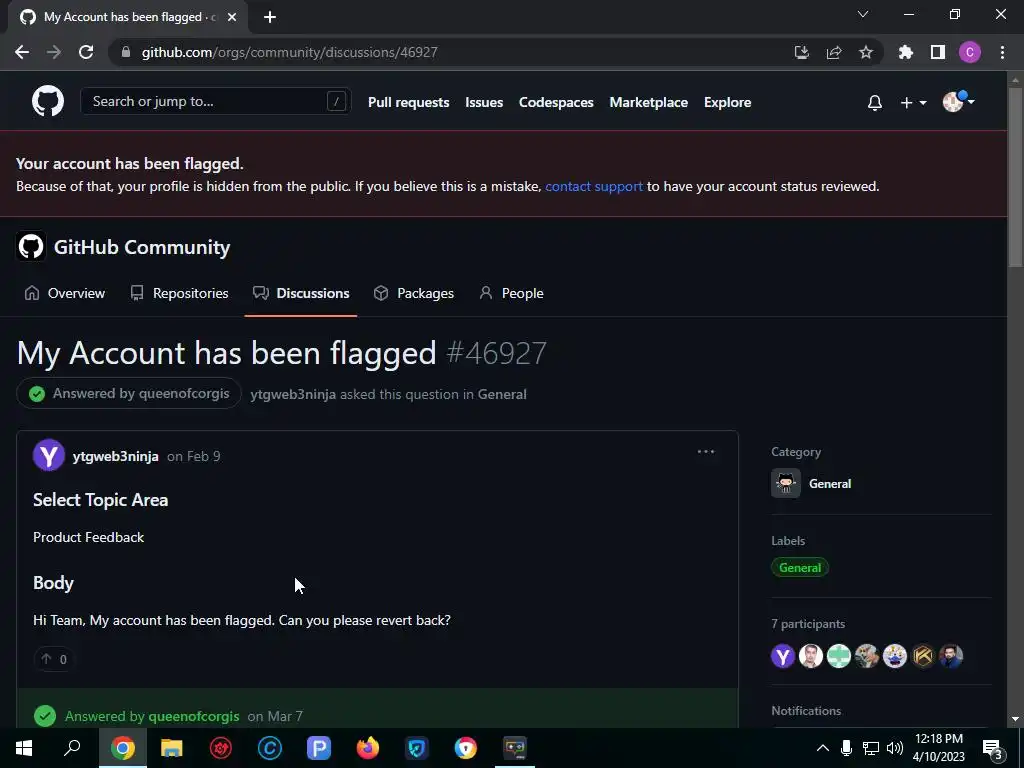
Task: Open the tab search chevron
Action: [863, 14]
